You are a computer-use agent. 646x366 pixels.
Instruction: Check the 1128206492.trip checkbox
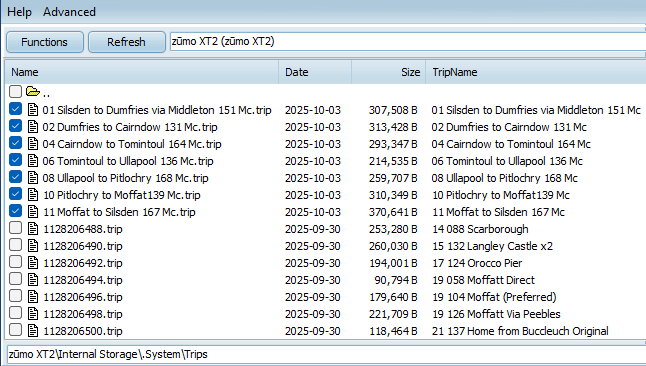(x=15, y=261)
